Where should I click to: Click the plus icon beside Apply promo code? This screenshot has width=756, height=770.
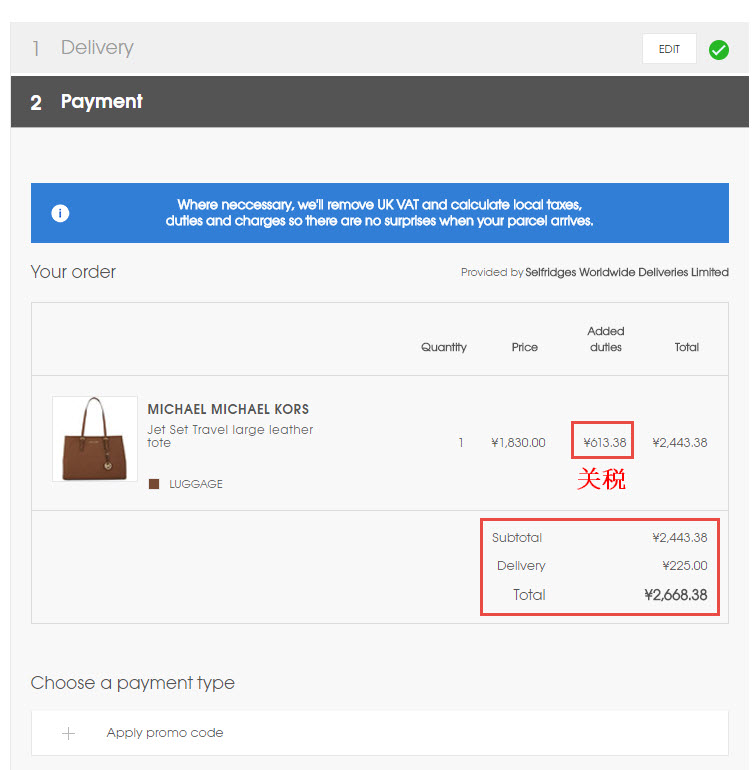(68, 734)
